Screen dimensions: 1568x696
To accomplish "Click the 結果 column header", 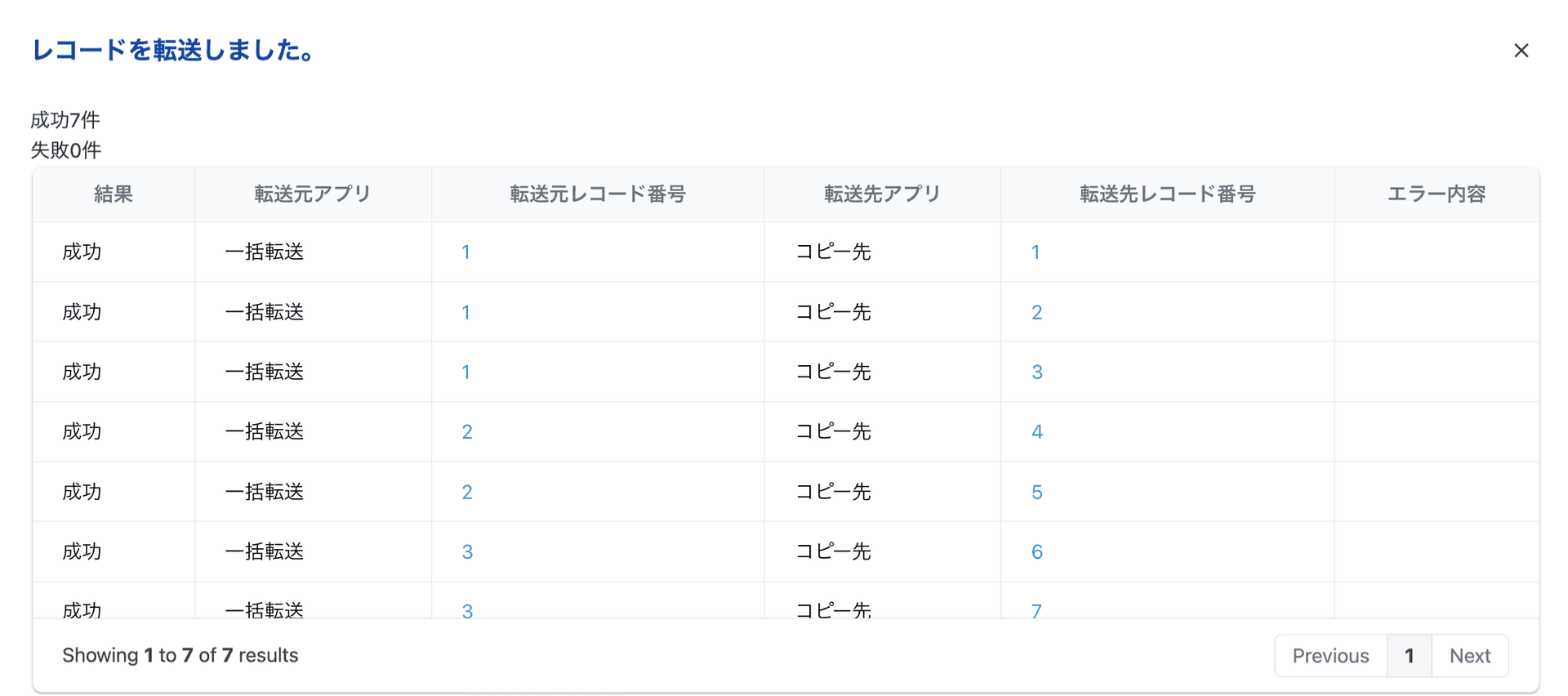I will (x=114, y=194).
